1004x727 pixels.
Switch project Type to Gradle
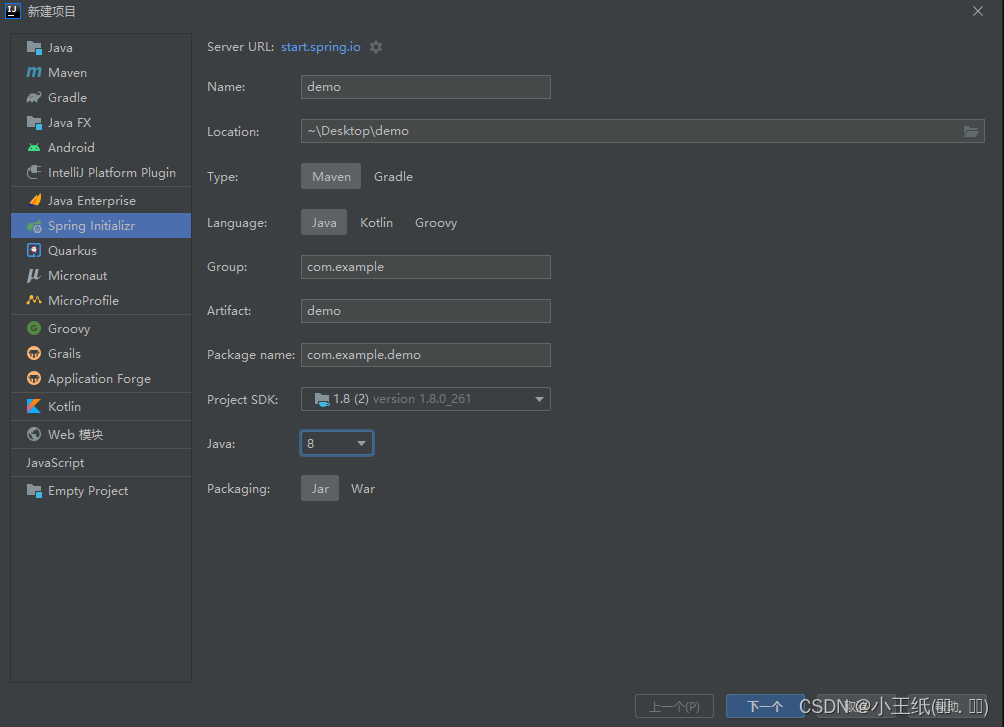click(393, 176)
